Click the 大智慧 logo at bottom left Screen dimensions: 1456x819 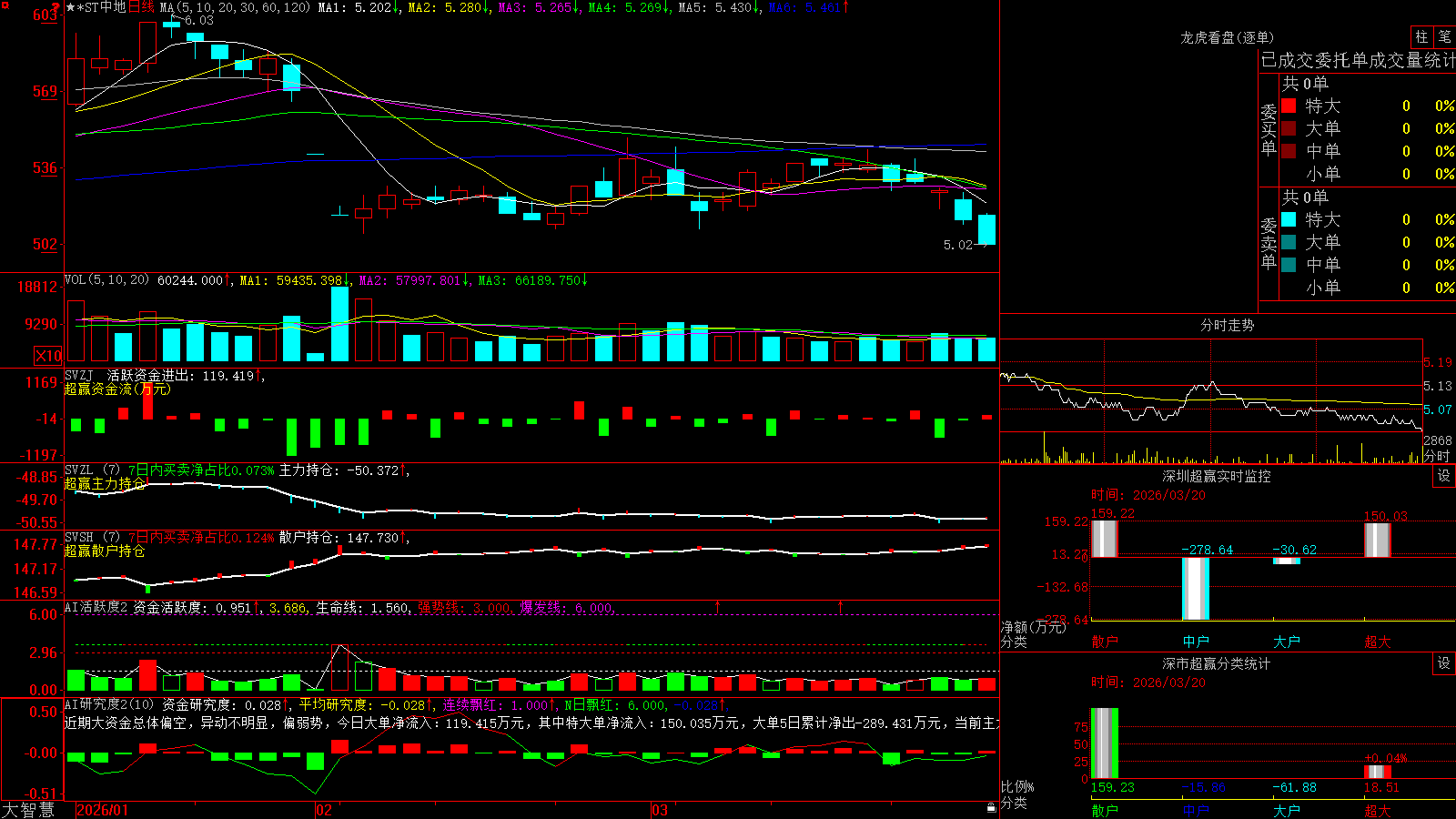coord(28,810)
